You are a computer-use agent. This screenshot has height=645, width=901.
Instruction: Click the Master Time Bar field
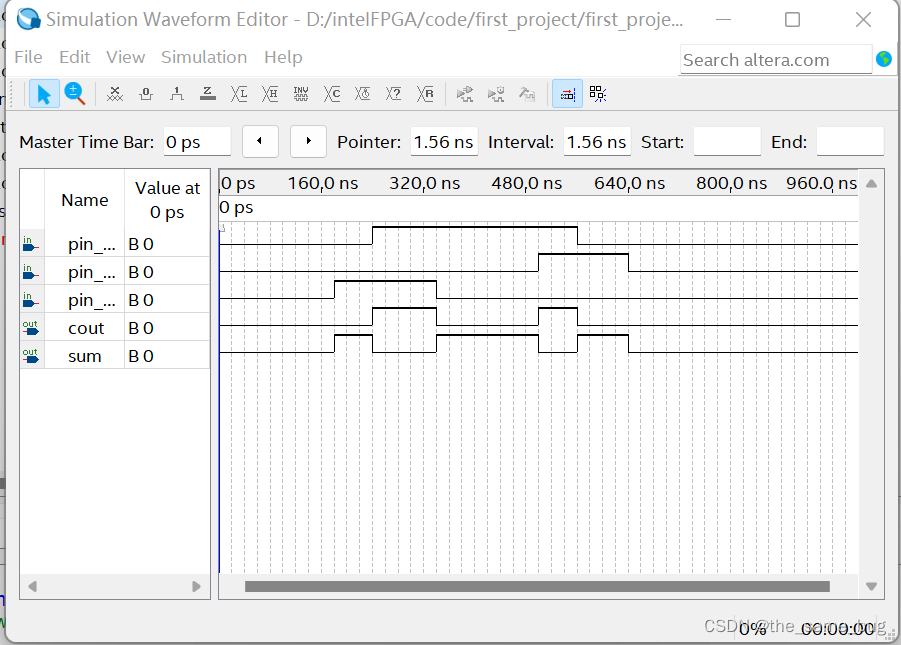[x=197, y=142]
